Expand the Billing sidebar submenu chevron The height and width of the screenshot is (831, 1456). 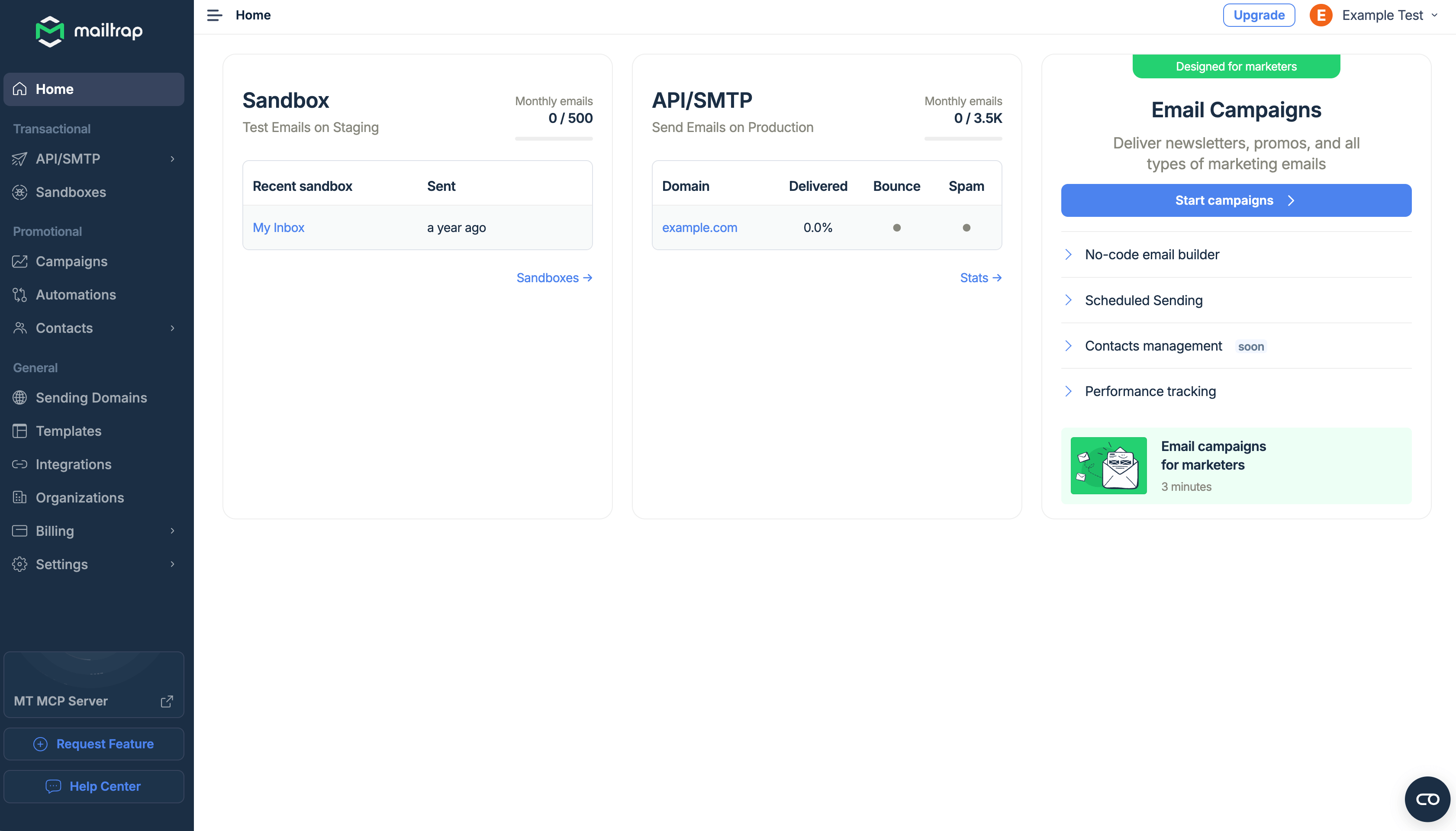(172, 531)
